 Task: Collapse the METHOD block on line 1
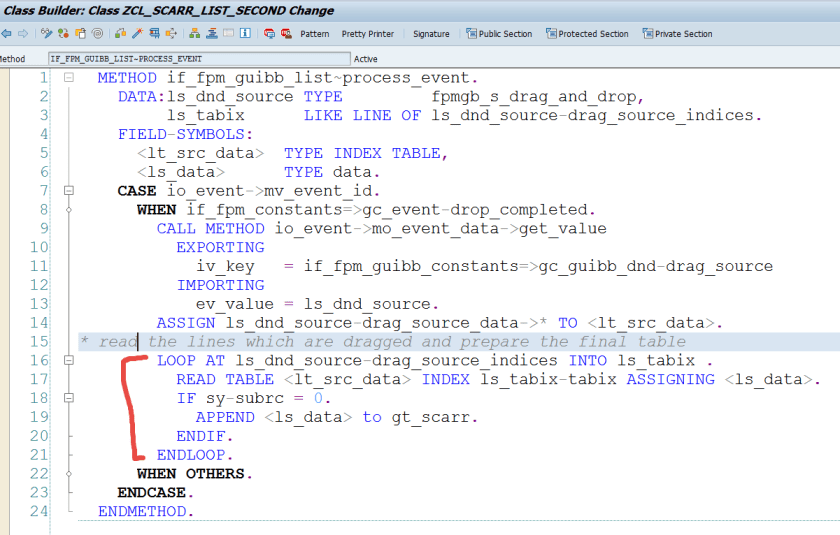click(x=68, y=78)
